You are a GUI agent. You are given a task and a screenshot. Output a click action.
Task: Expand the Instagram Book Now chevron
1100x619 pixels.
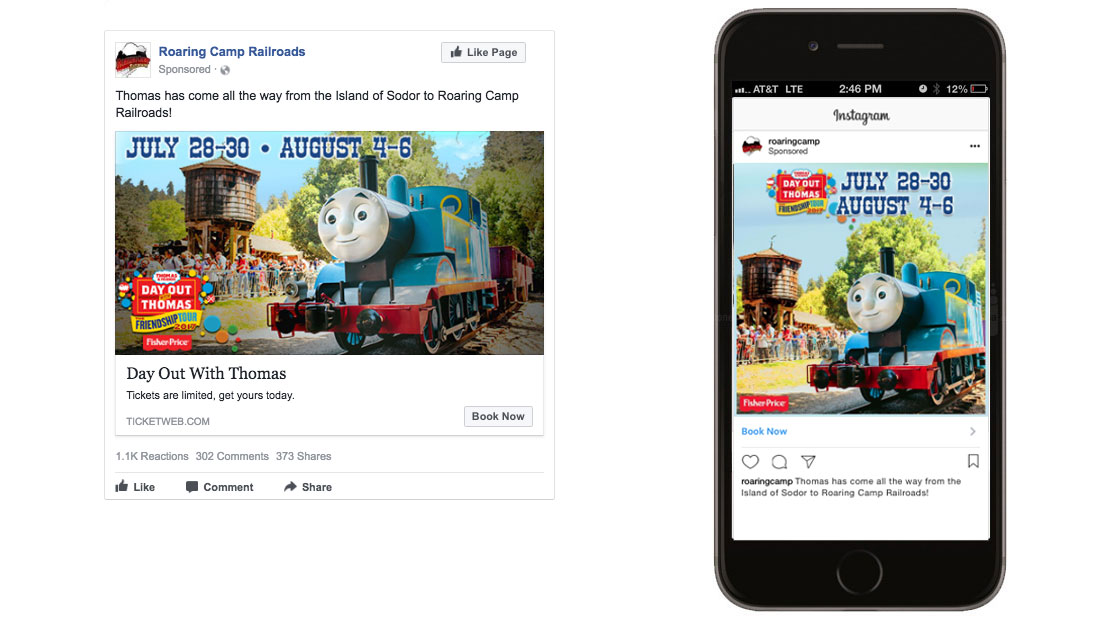click(972, 431)
